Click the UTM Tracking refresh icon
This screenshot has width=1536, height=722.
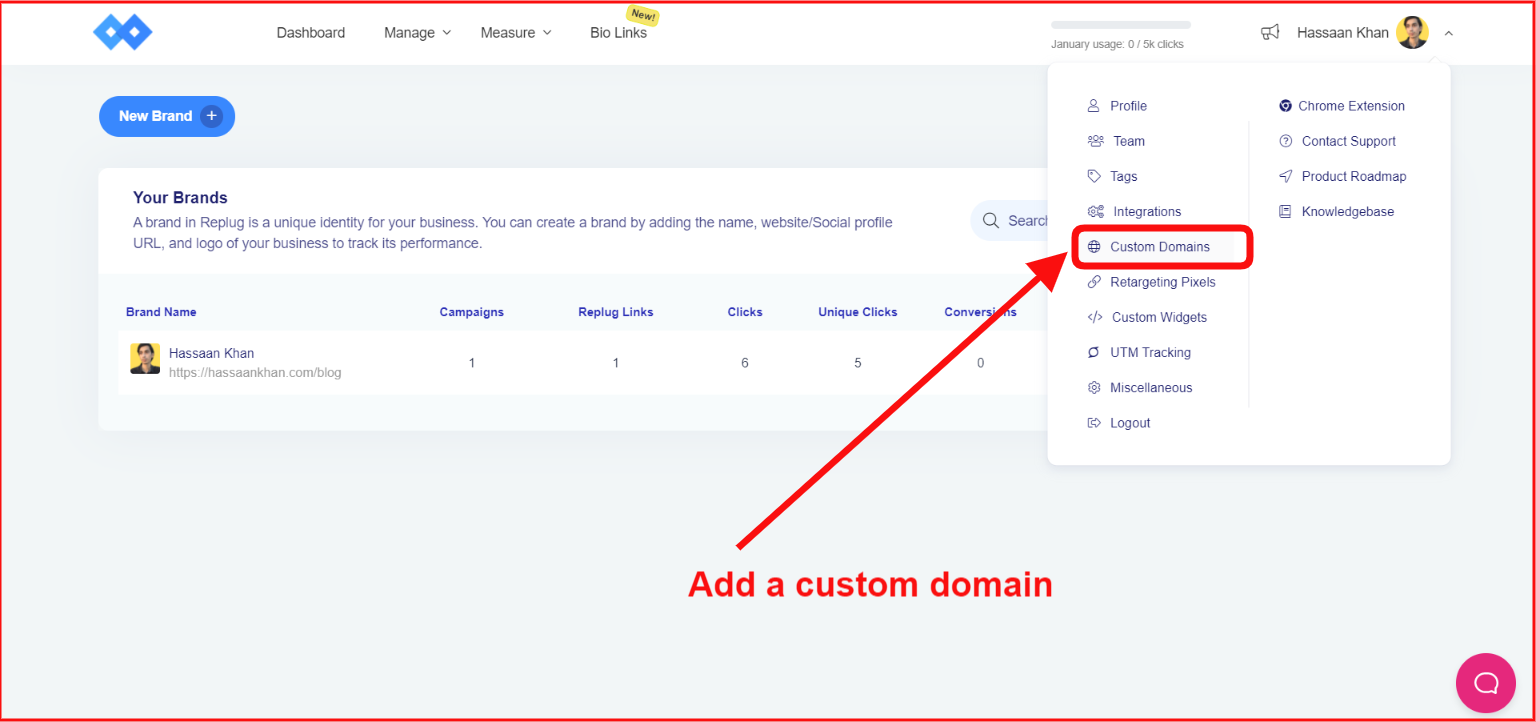(1094, 352)
